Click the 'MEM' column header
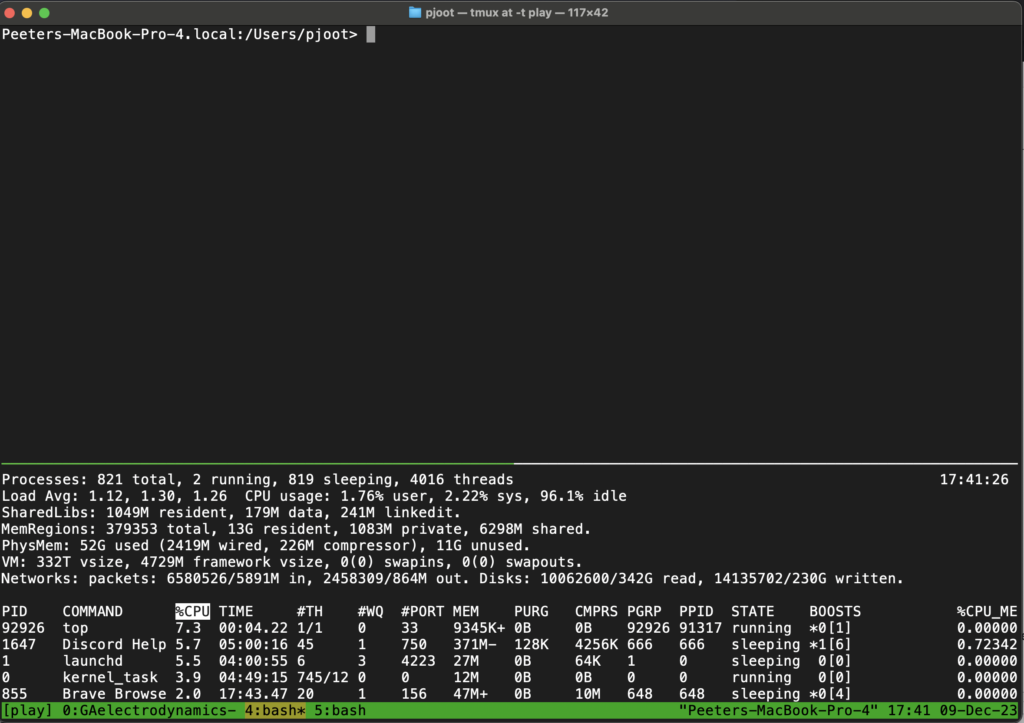1024x723 pixels. tap(466, 611)
